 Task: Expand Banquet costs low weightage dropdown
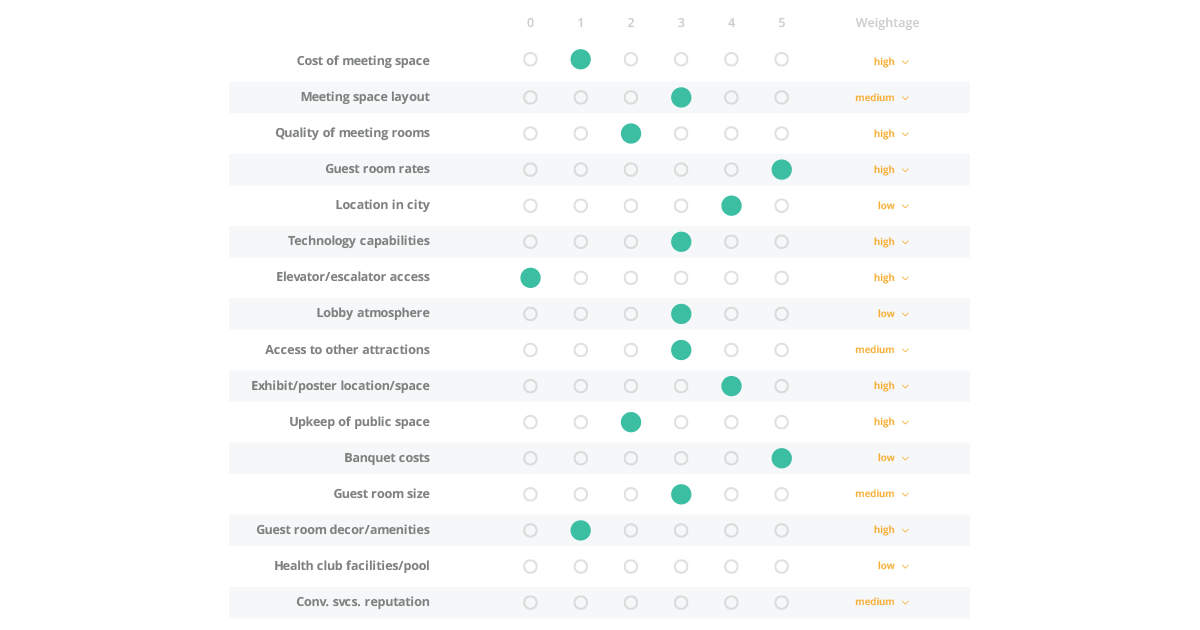[890, 457]
